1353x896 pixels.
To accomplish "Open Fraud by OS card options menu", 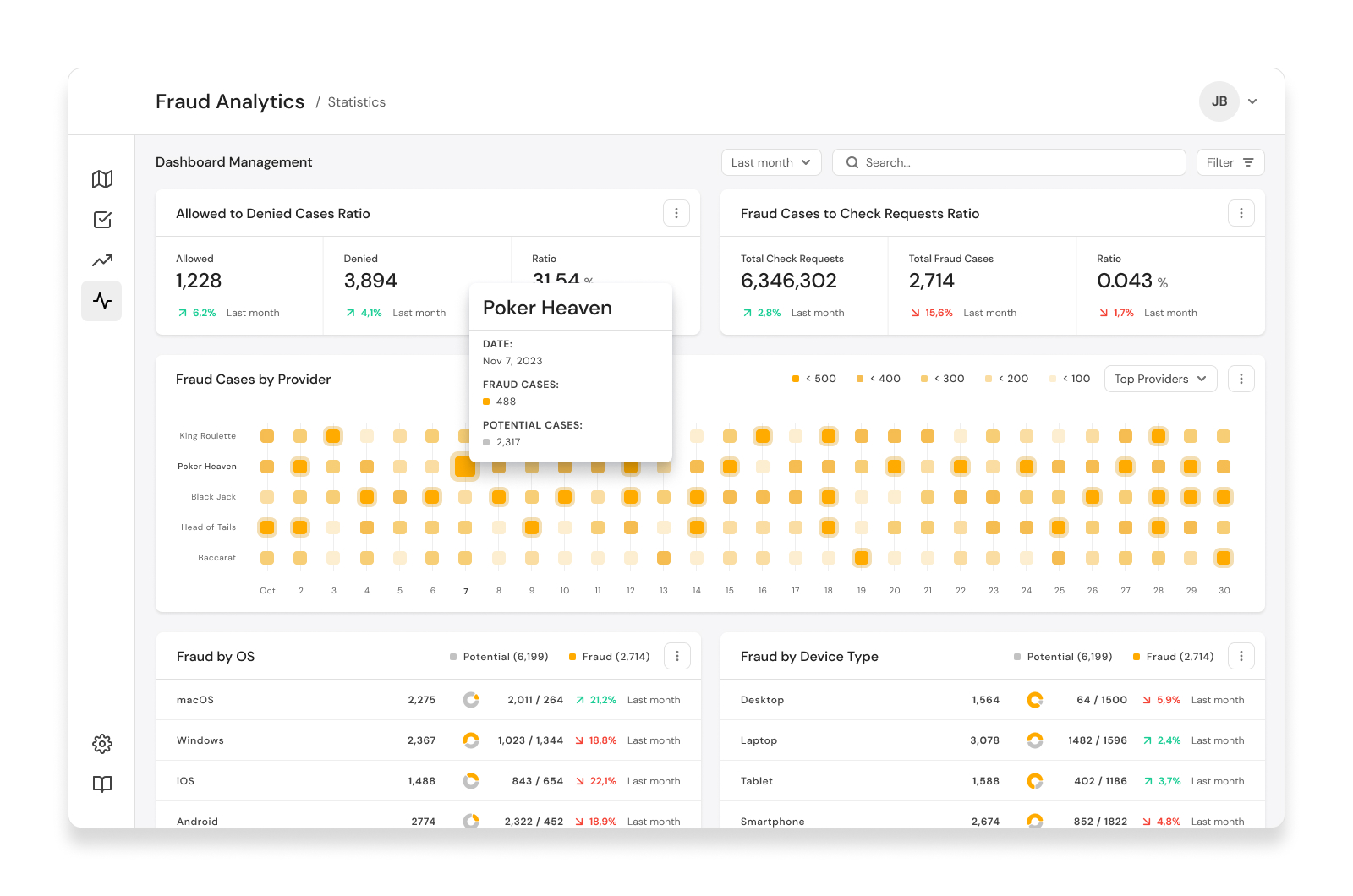I will pyautogui.click(x=677, y=656).
